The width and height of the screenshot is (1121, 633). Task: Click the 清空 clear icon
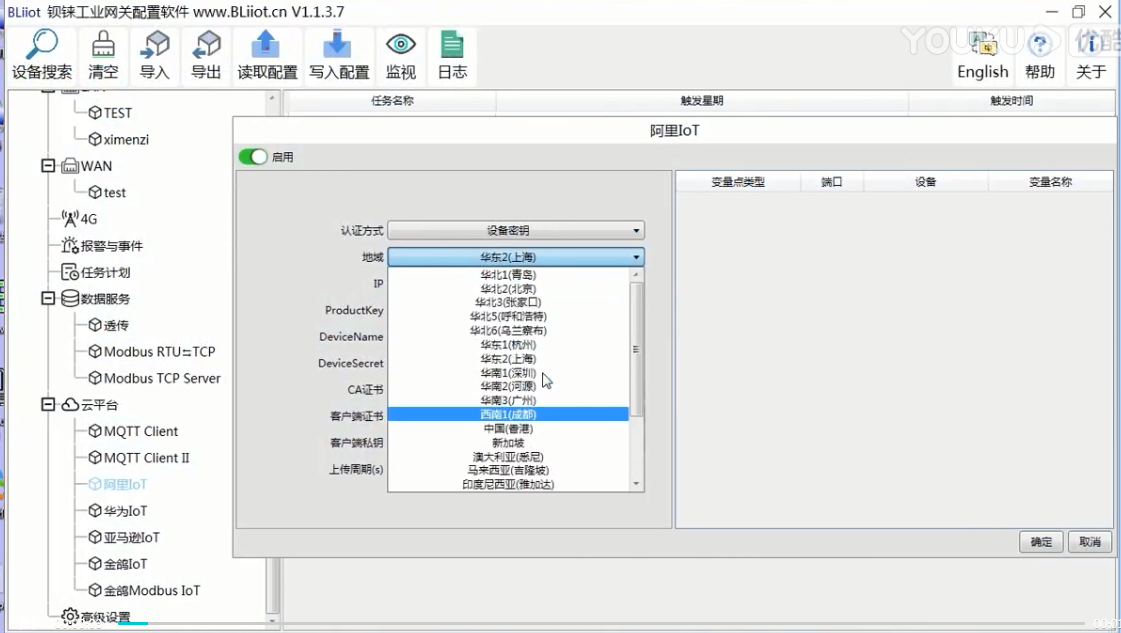point(103,46)
